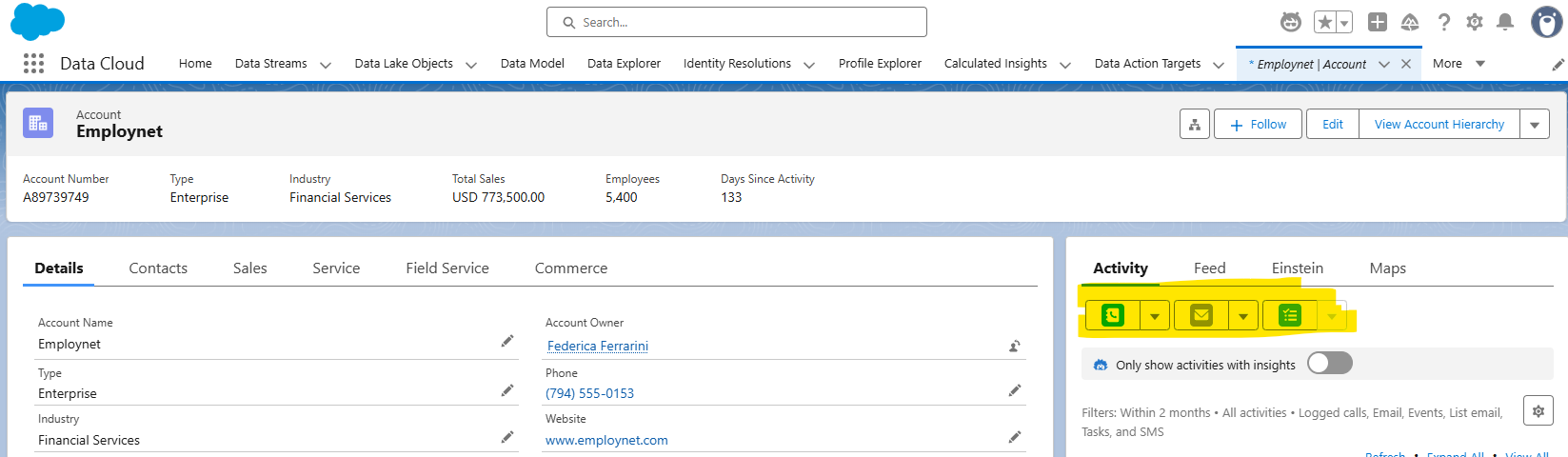
Task: Switch to the Einstein tab
Action: (1297, 268)
